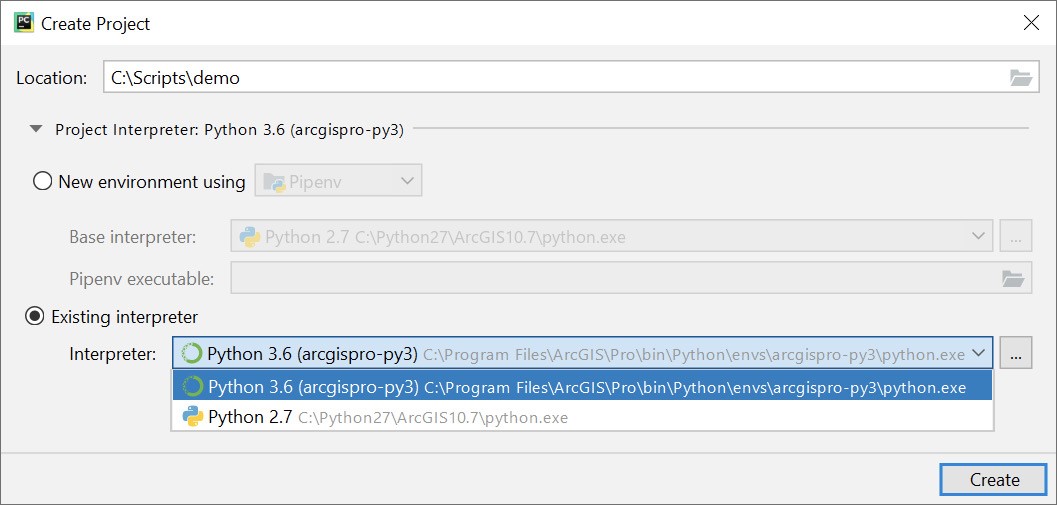Image resolution: width=1057 pixels, height=505 pixels.
Task: Click the conda ring icon in highlighted list option
Action: point(193,388)
